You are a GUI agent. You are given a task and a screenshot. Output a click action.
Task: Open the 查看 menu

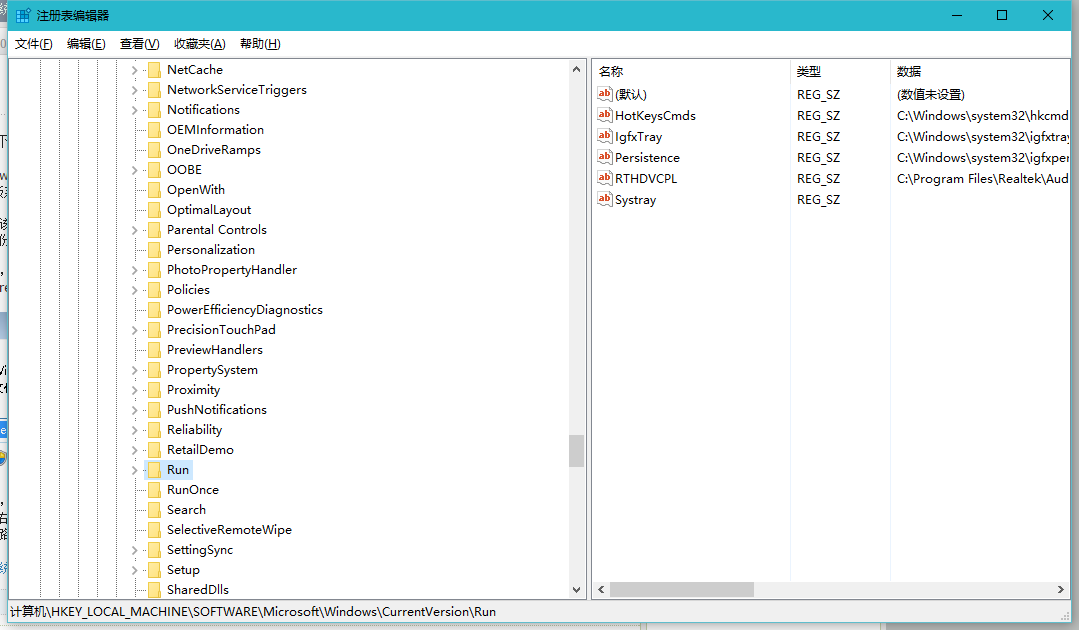(139, 44)
